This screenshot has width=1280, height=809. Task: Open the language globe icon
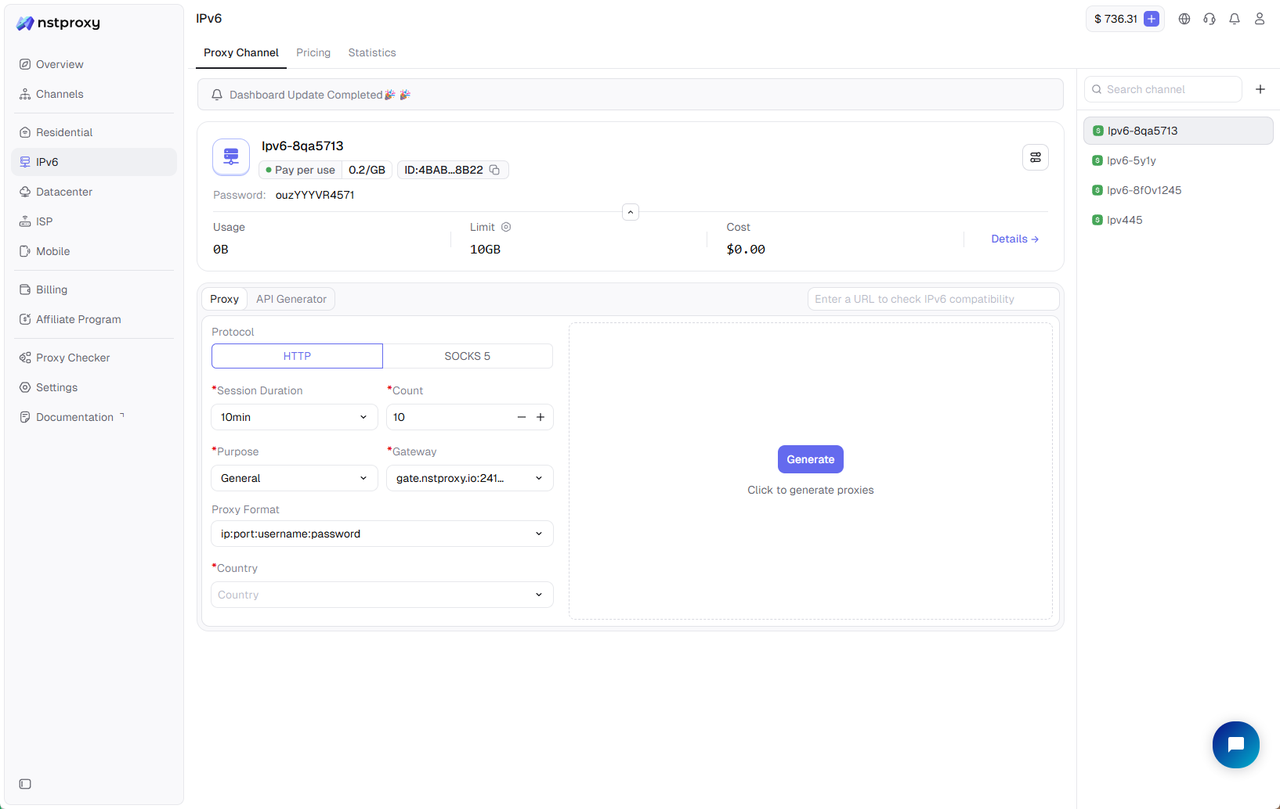(x=1184, y=19)
